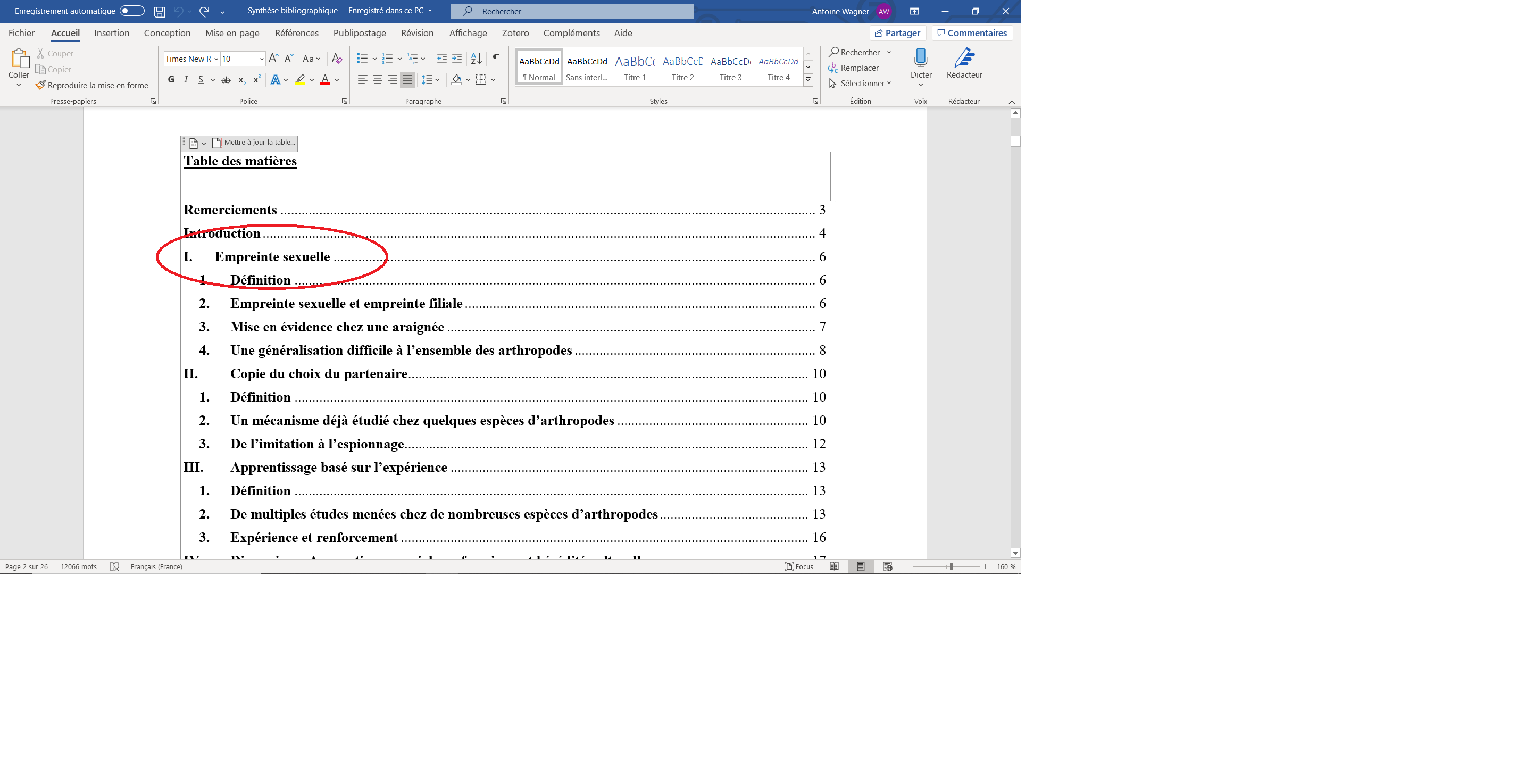
Task: Click the spelling check icon in status bar
Action: point(114,566)
